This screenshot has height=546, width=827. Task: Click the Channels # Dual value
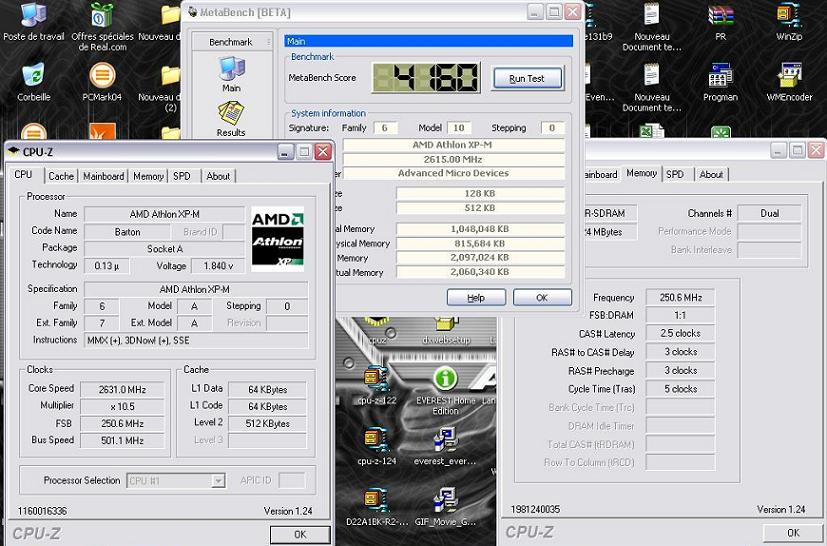769,214
